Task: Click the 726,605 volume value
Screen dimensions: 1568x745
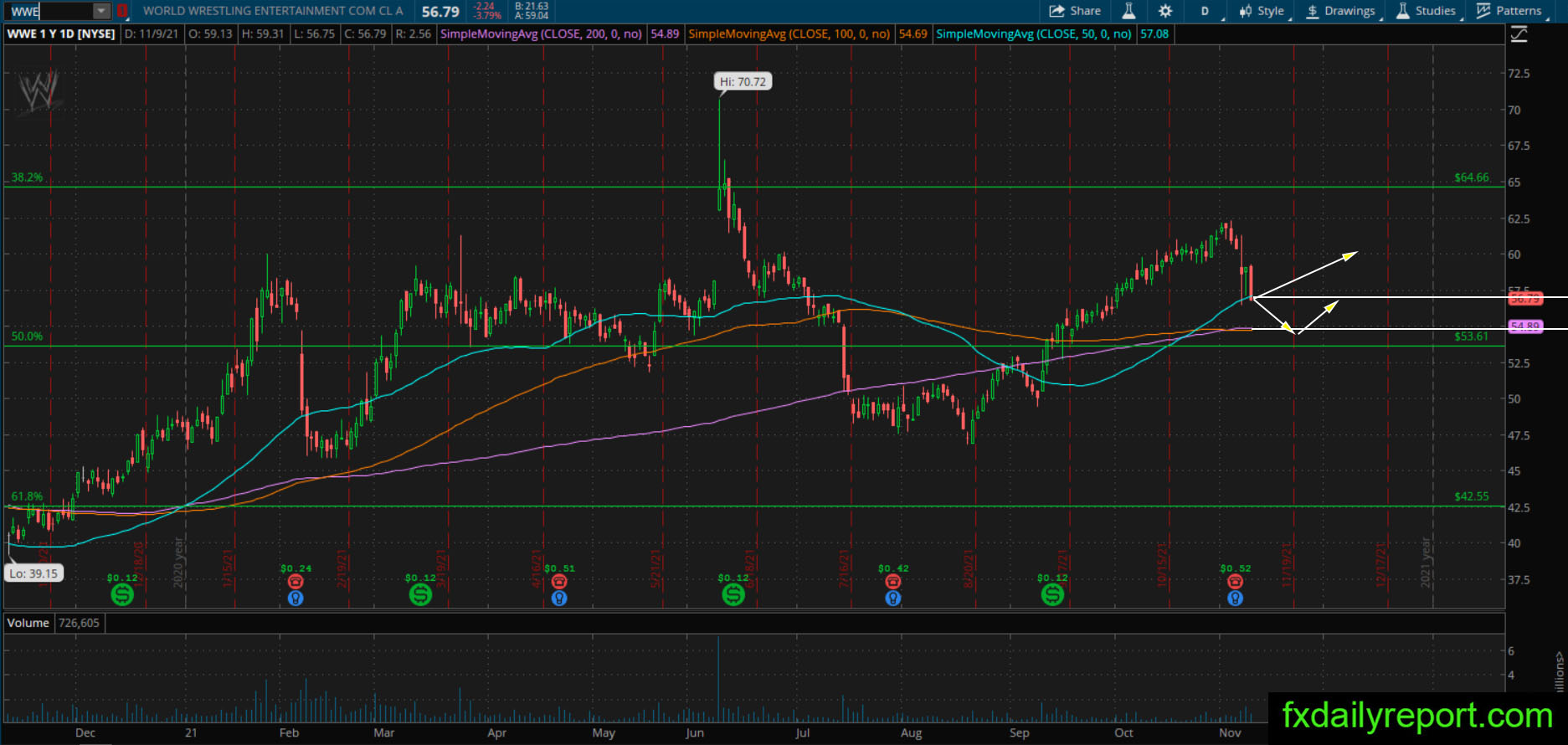Action: [79, 623]
